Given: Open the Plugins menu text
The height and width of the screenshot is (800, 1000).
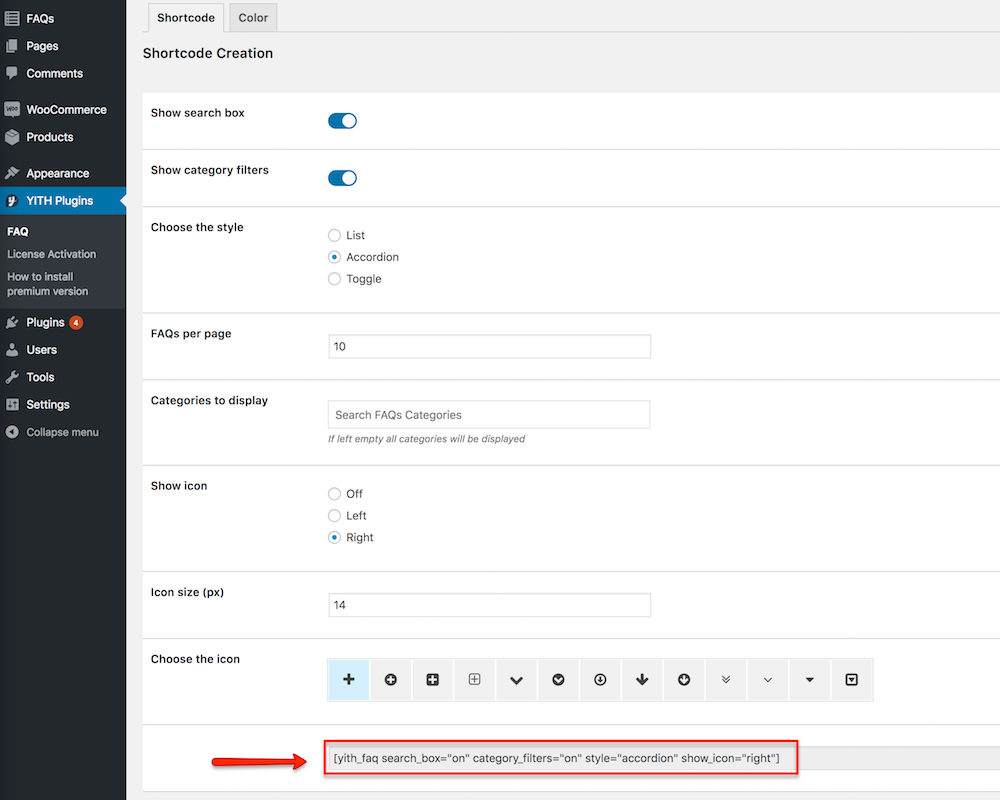Looking at the screenshot, I should (x=45, y=322).
